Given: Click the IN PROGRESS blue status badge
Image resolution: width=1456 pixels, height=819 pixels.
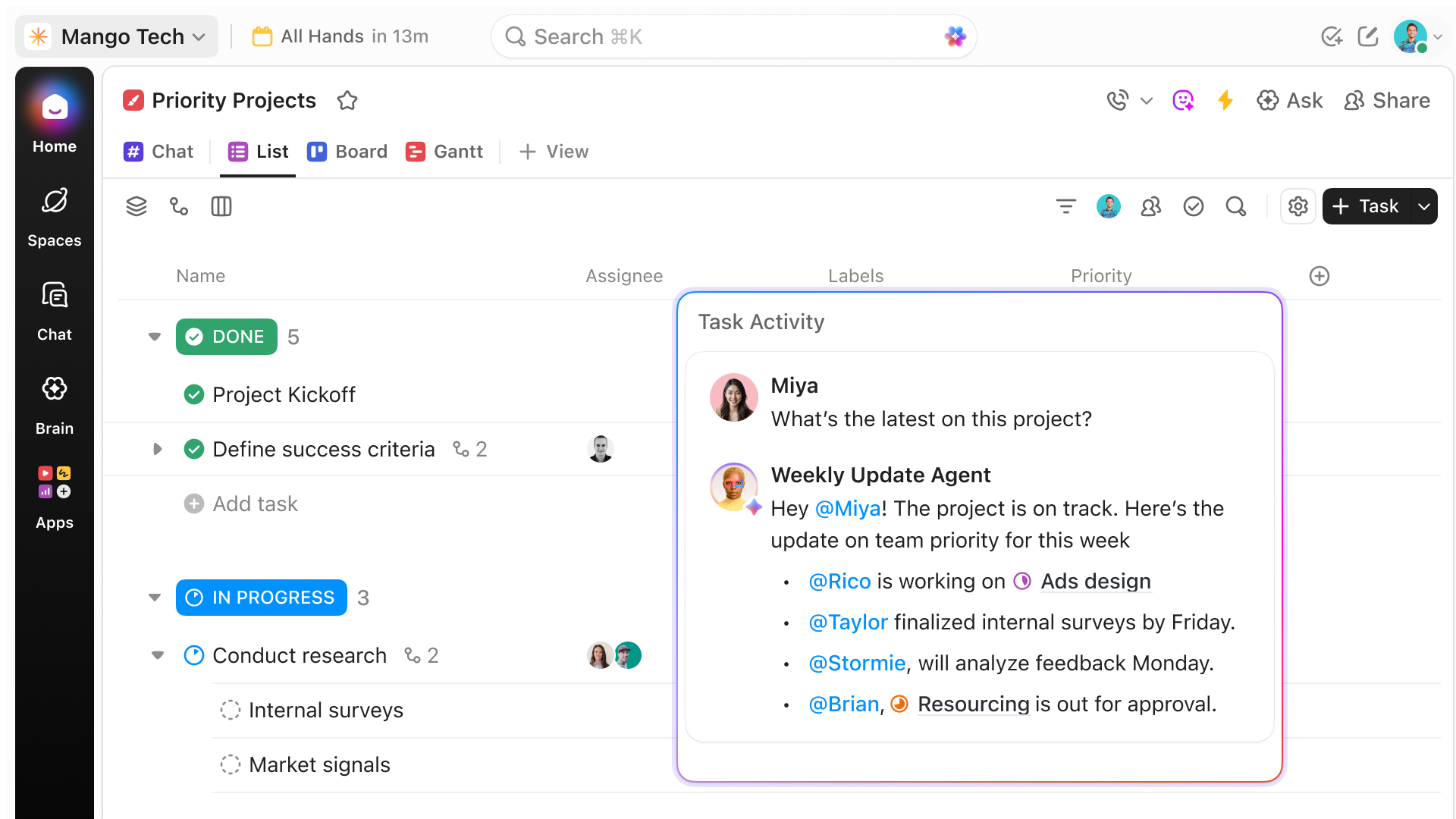Looking at the screenshot, I should pyautogui.click(x=261, y=598).
